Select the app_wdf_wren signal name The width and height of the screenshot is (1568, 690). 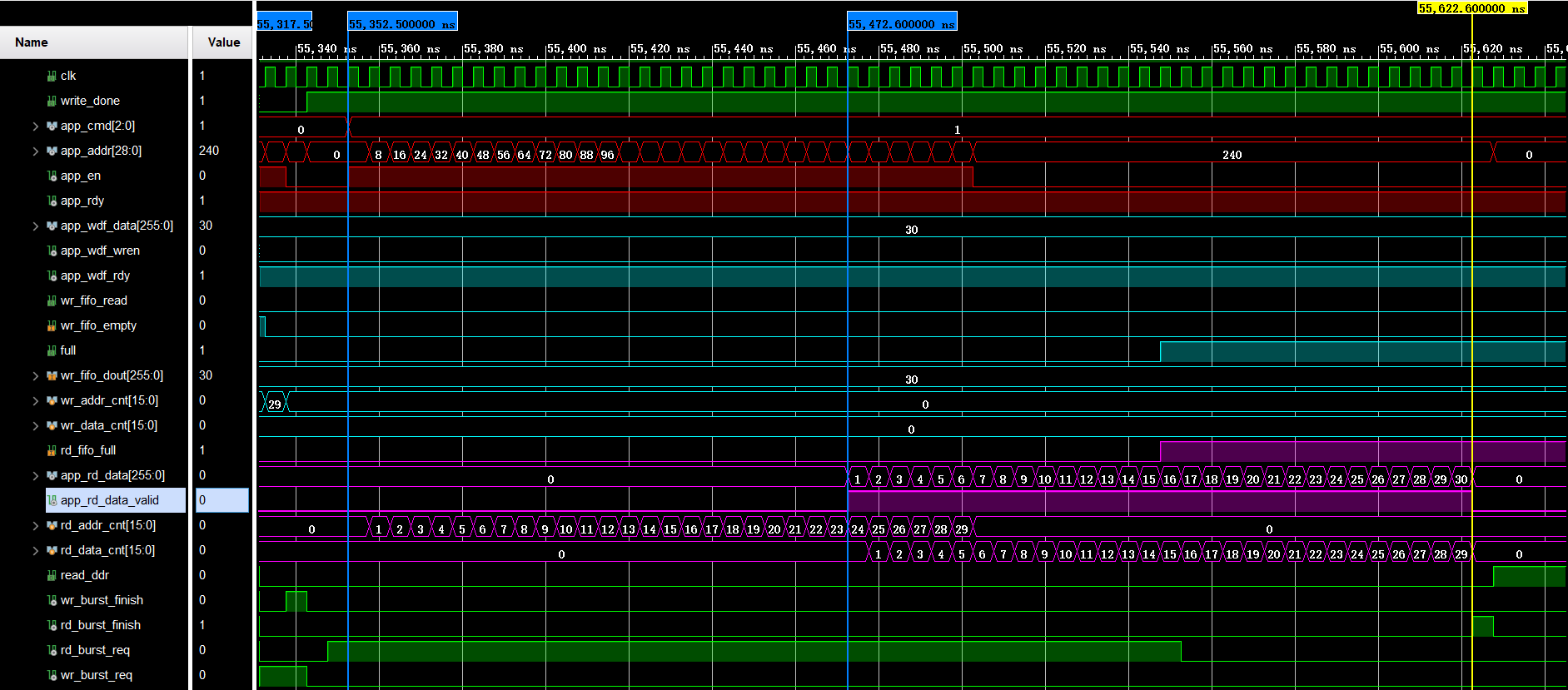tap(100, 251)
